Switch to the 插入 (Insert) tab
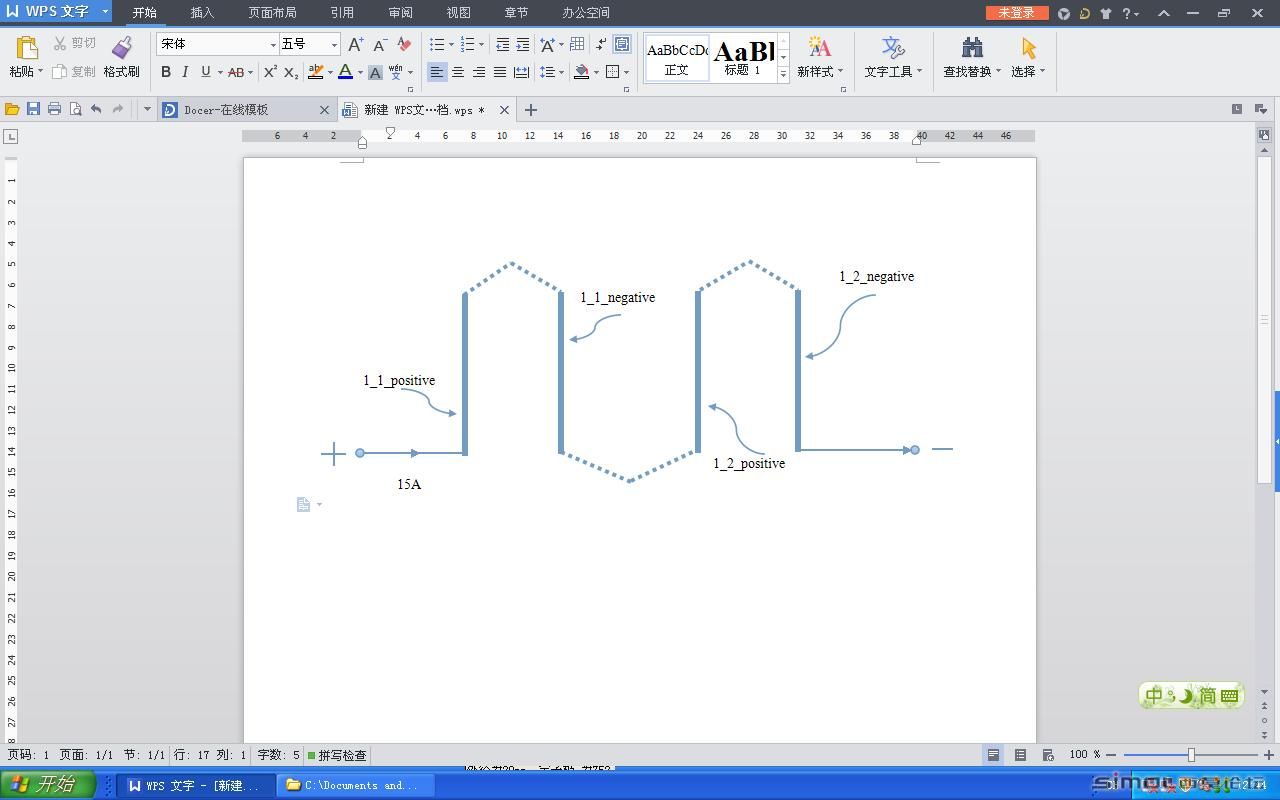Image resolution: width=1280 pixels, height=800 pixels. [x=202, y=13]
